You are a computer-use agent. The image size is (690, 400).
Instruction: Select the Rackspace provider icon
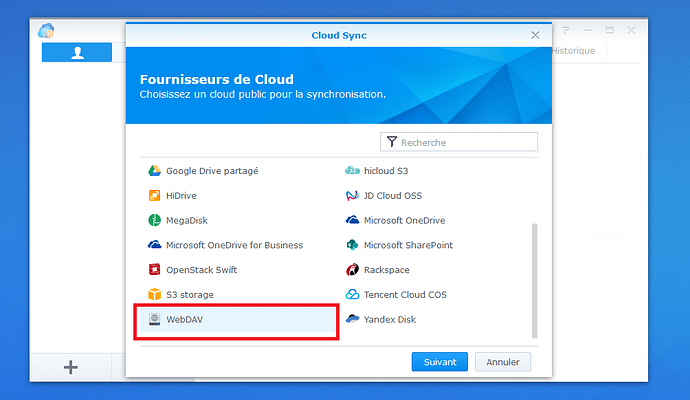coord(352,270)
